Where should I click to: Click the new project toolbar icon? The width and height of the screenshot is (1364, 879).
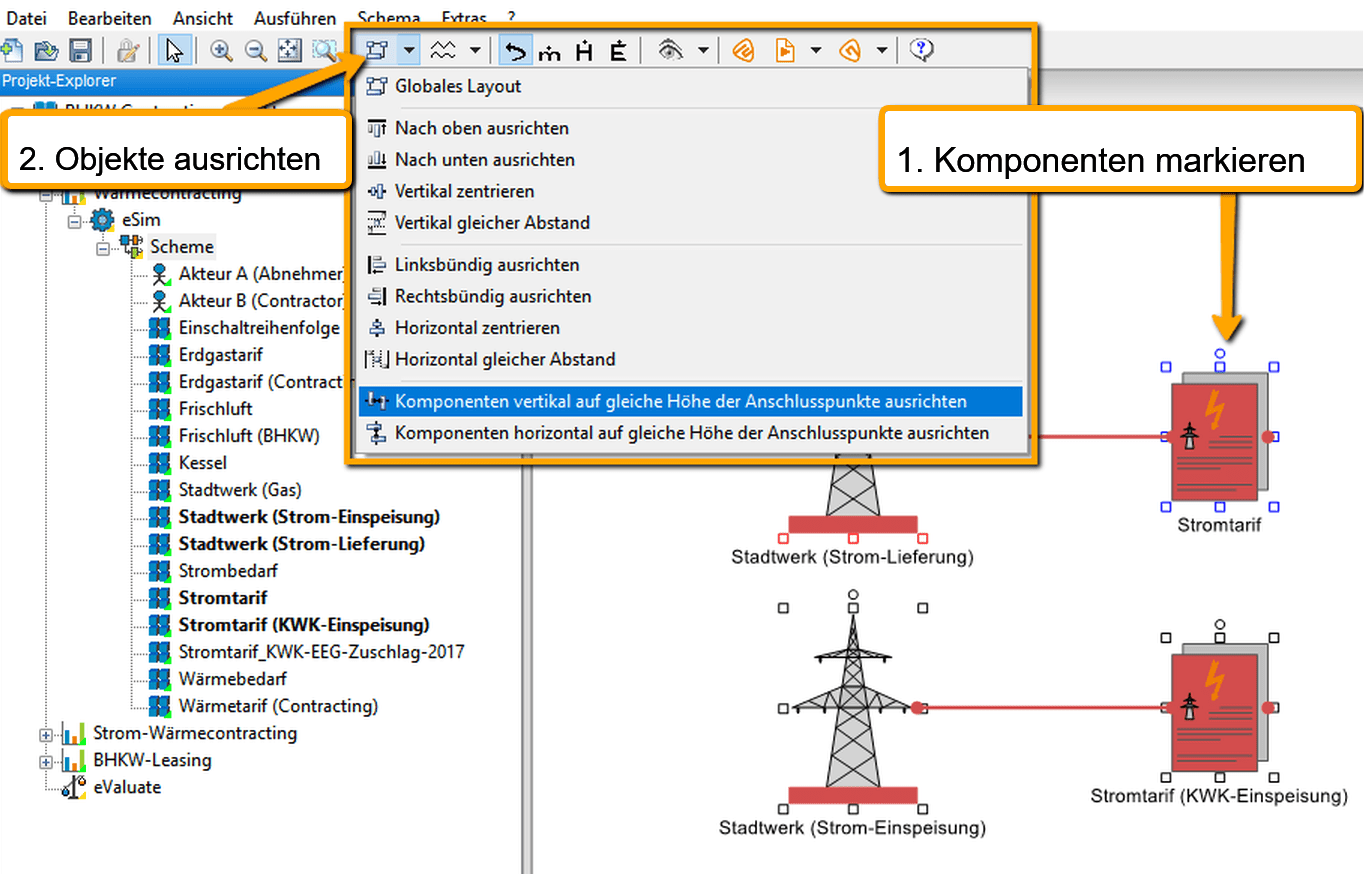11,50
